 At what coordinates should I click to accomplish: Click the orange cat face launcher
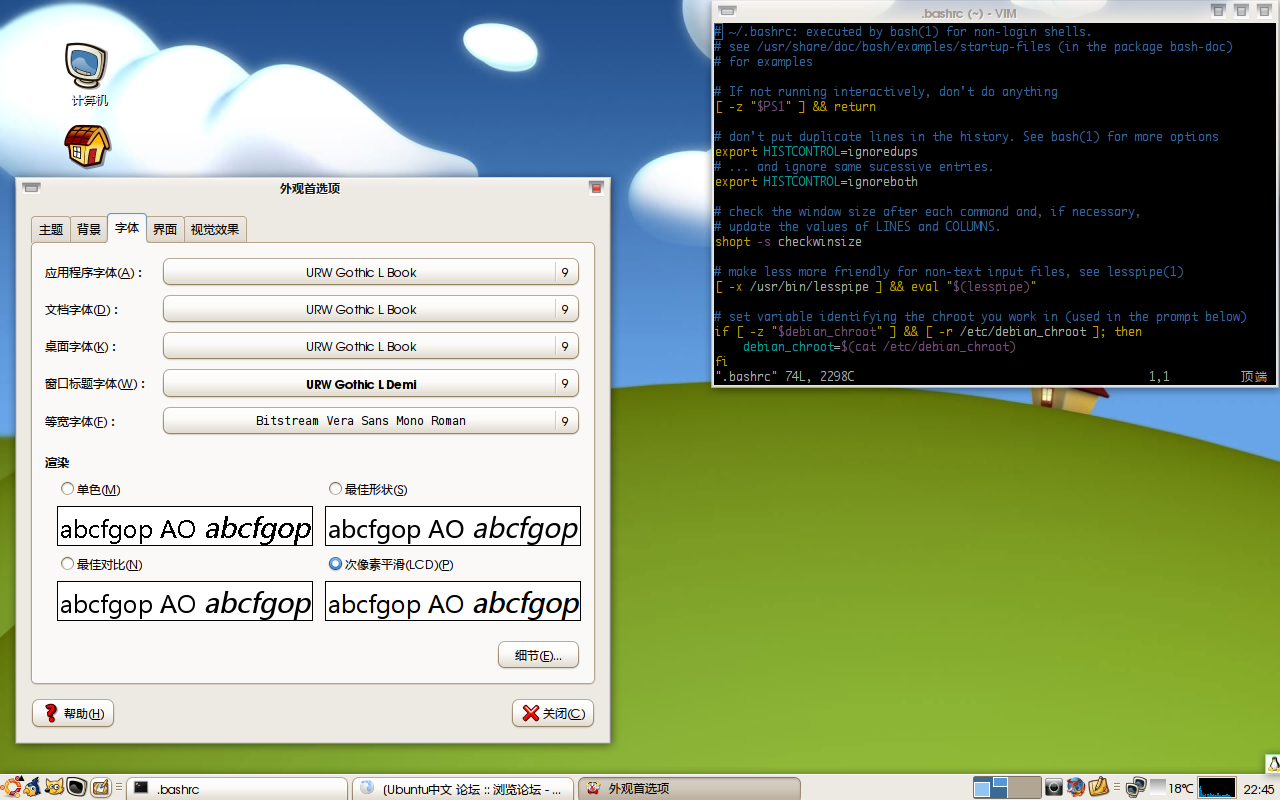point(55,787)
